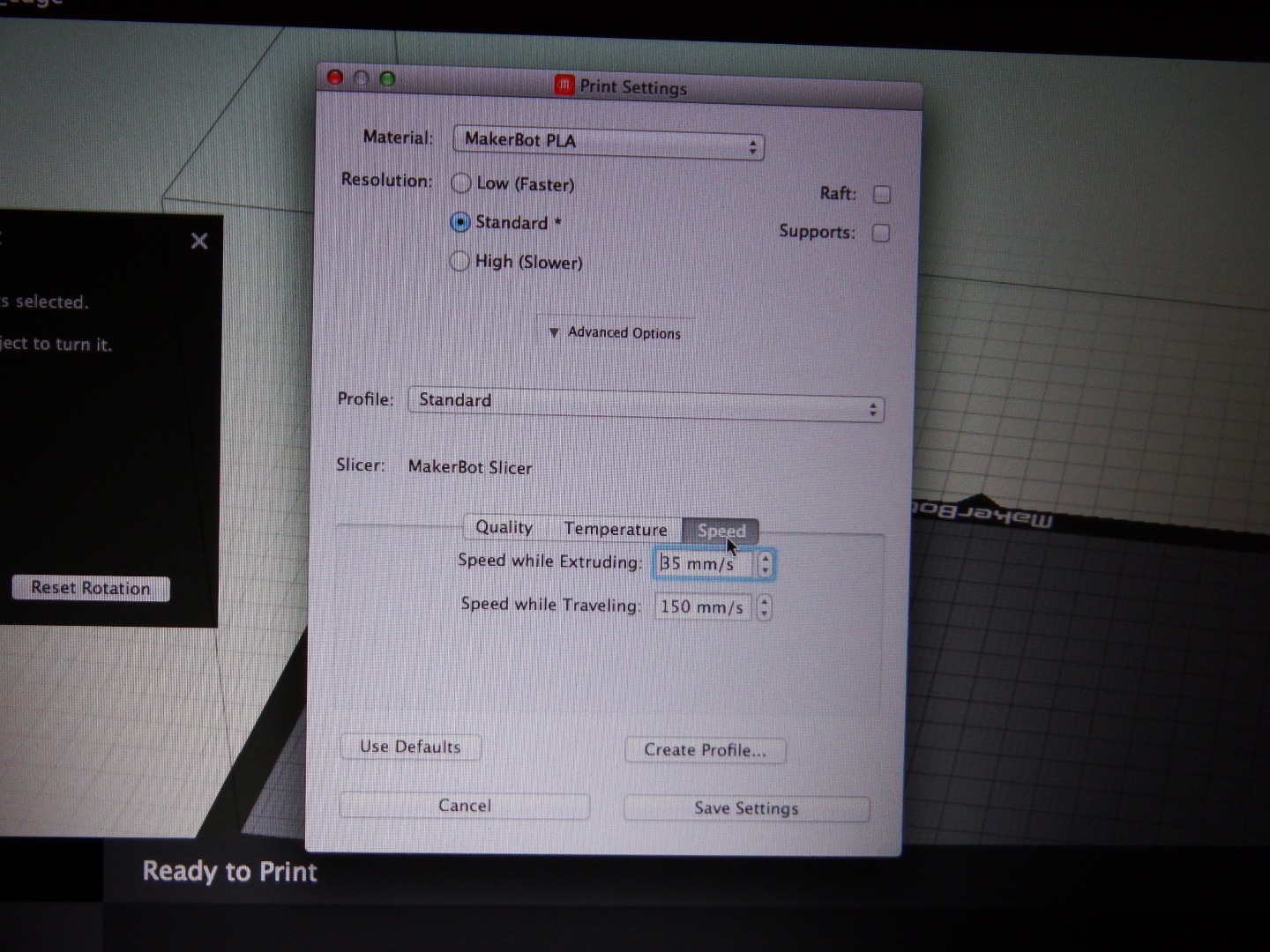
Task: Close the Print Settings window with the red button
Action: tap(335, 78)
